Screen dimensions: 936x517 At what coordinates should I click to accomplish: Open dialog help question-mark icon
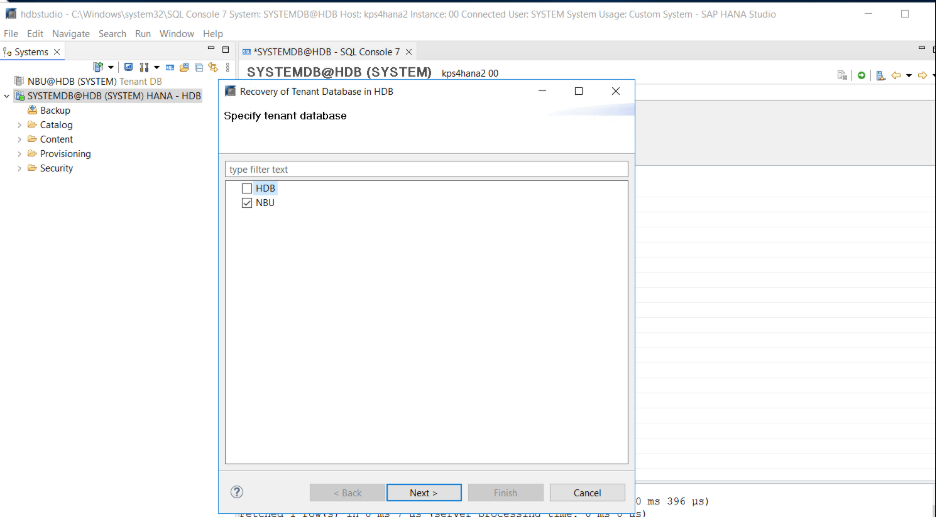236,492
